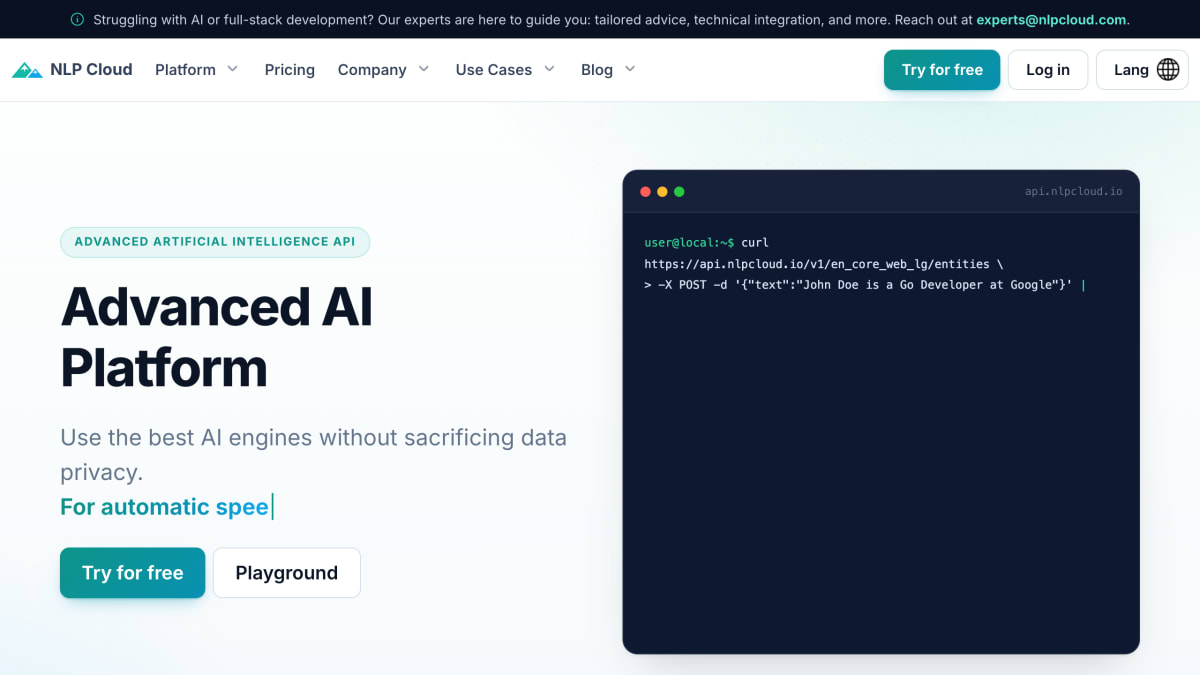Screen dimensions: 1200x675
Task: Expand the Company menu chevron
Action: pyautogui.click(x=424, y=69)
